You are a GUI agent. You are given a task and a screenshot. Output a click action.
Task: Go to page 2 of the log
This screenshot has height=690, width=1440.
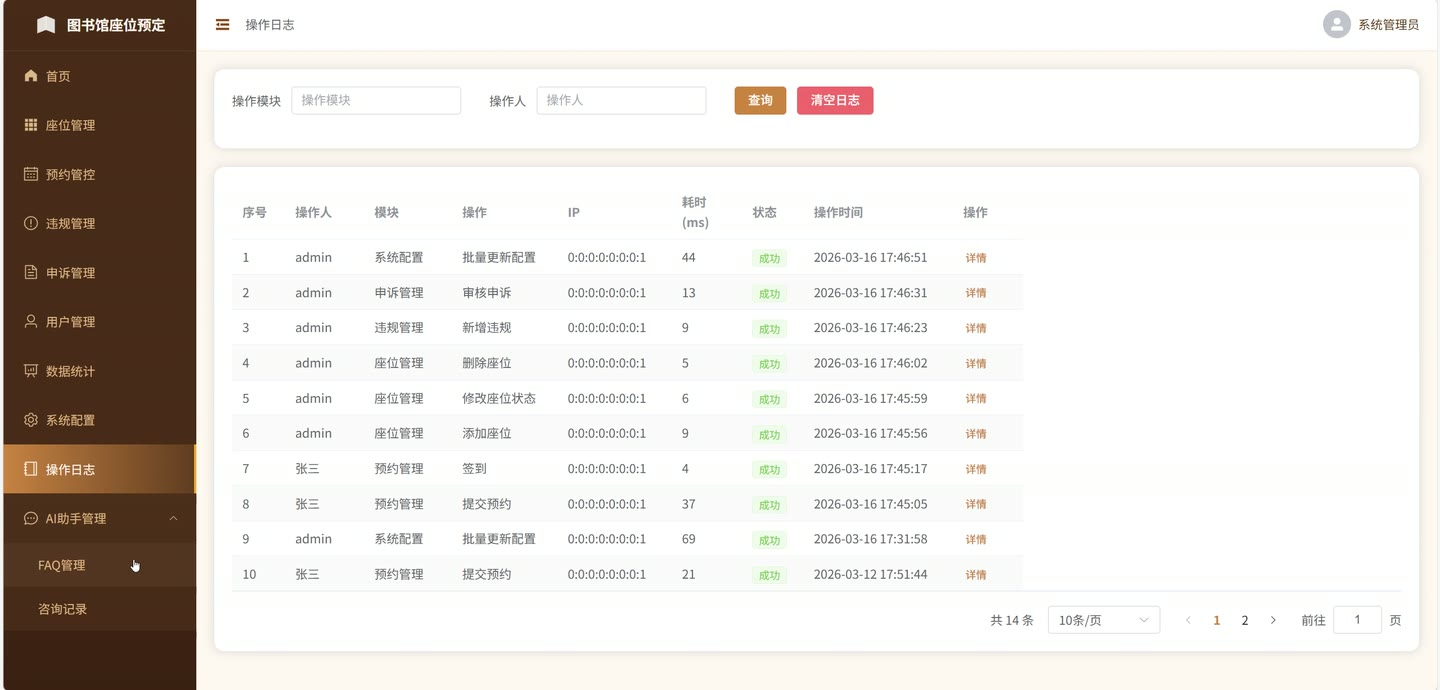click(1245, 620)
